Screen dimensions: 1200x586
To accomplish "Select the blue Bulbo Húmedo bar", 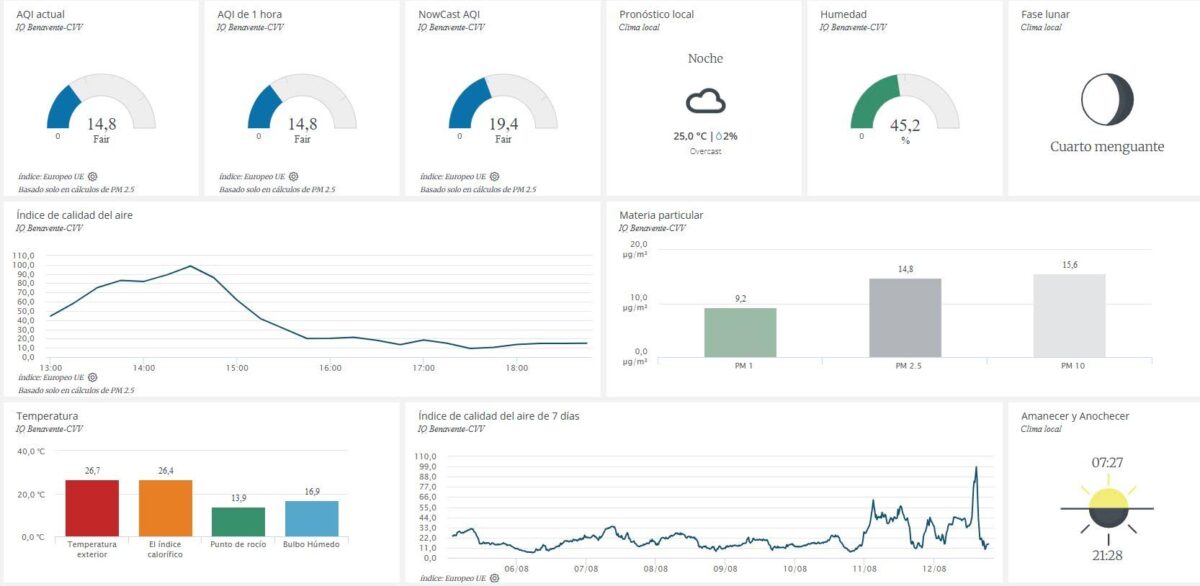I will pyautogui.click(x=312, y=518).
